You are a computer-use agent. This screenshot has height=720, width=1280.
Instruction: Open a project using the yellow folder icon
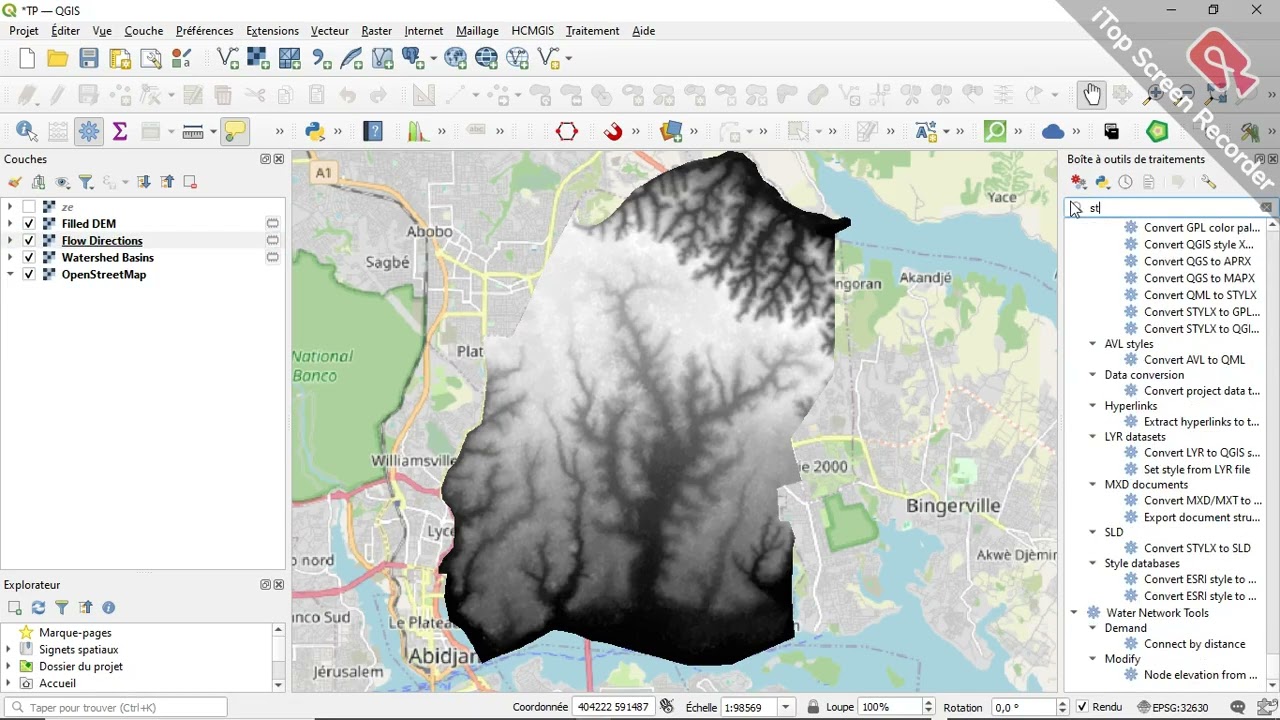(x=58, y=59)
